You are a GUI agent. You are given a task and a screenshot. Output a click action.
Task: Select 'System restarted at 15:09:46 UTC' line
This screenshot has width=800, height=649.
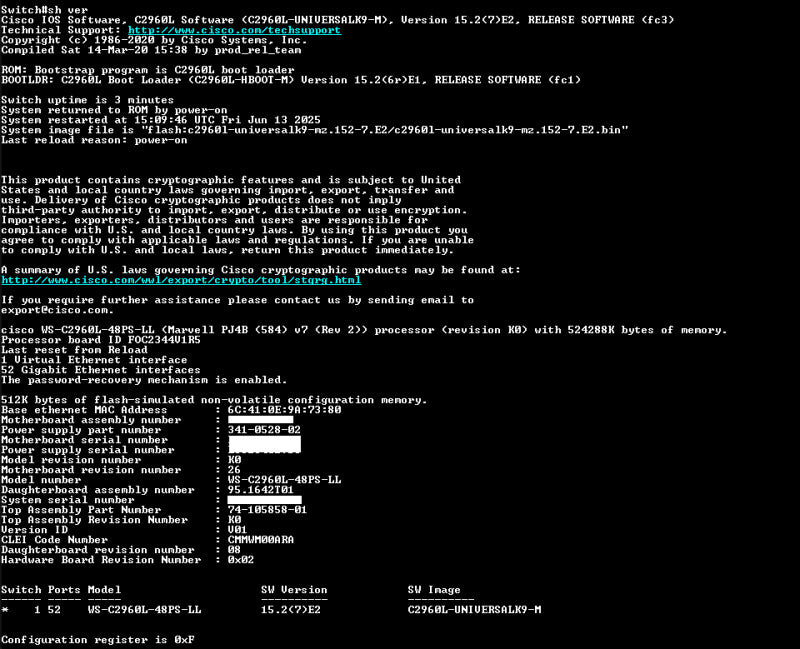click(x=161, y=120)
